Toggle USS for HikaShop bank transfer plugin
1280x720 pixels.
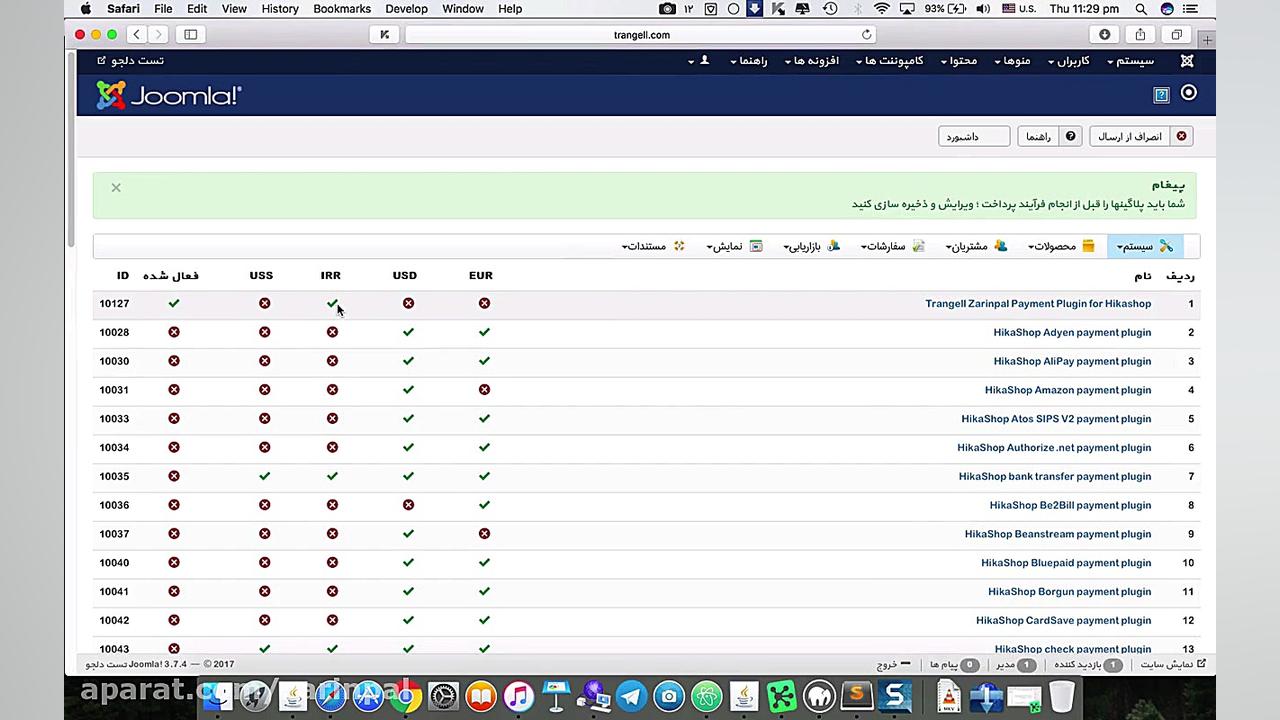[x=264, y=476]
